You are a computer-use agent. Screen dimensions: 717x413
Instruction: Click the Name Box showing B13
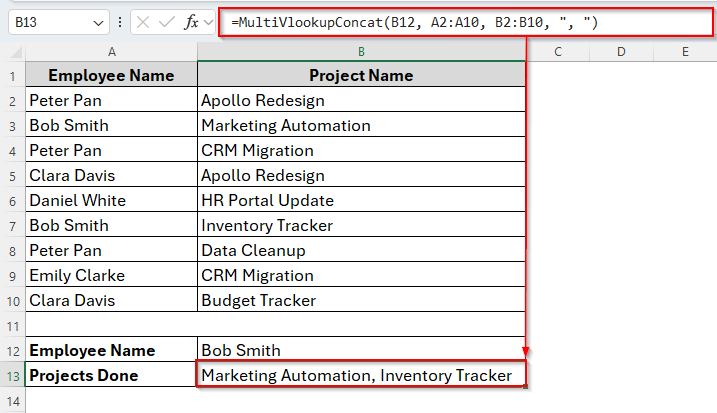tap(48, 22)
